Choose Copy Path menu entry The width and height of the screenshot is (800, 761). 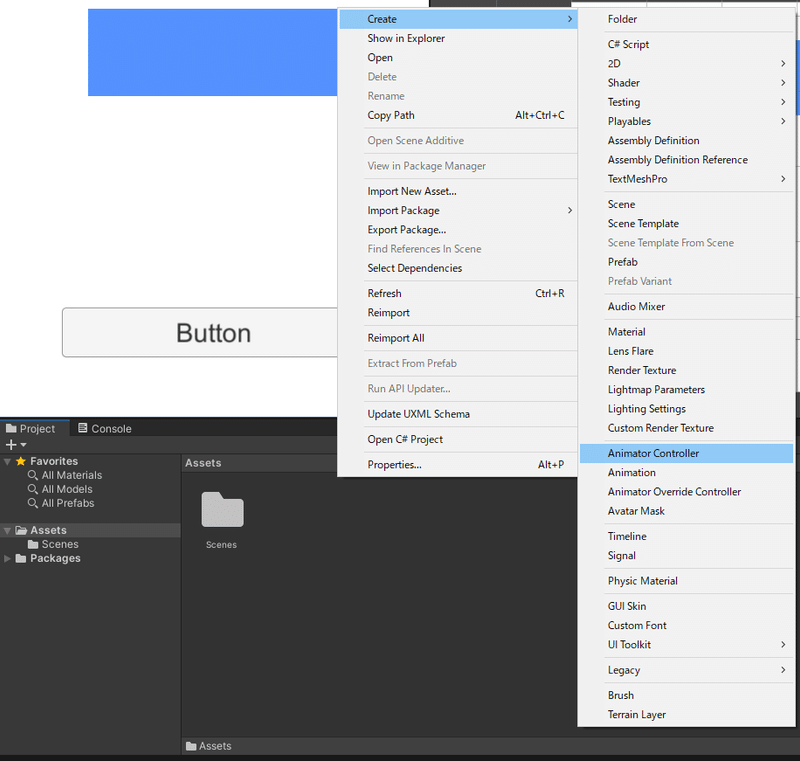click(x=458, y=115)
